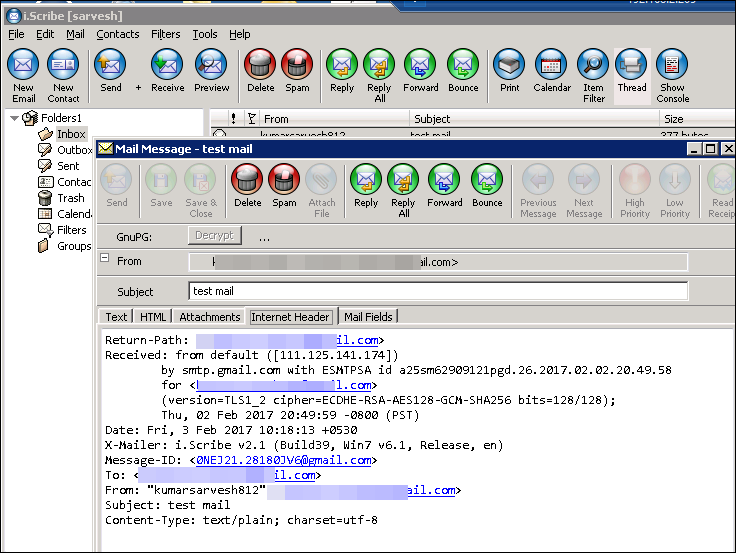This screenshot has width=736, height=553.
Task: Mark Spam in Mail Message window
Action: point(284,186)
